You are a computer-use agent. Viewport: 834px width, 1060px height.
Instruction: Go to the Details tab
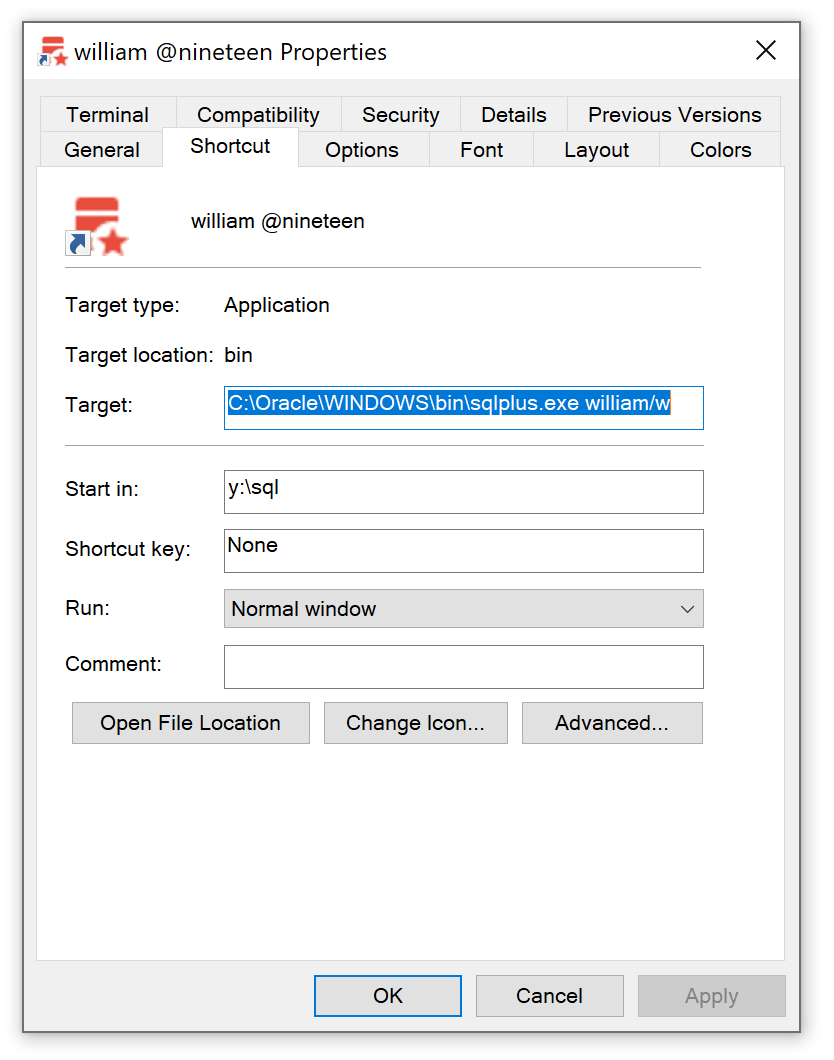click(514, 115)
